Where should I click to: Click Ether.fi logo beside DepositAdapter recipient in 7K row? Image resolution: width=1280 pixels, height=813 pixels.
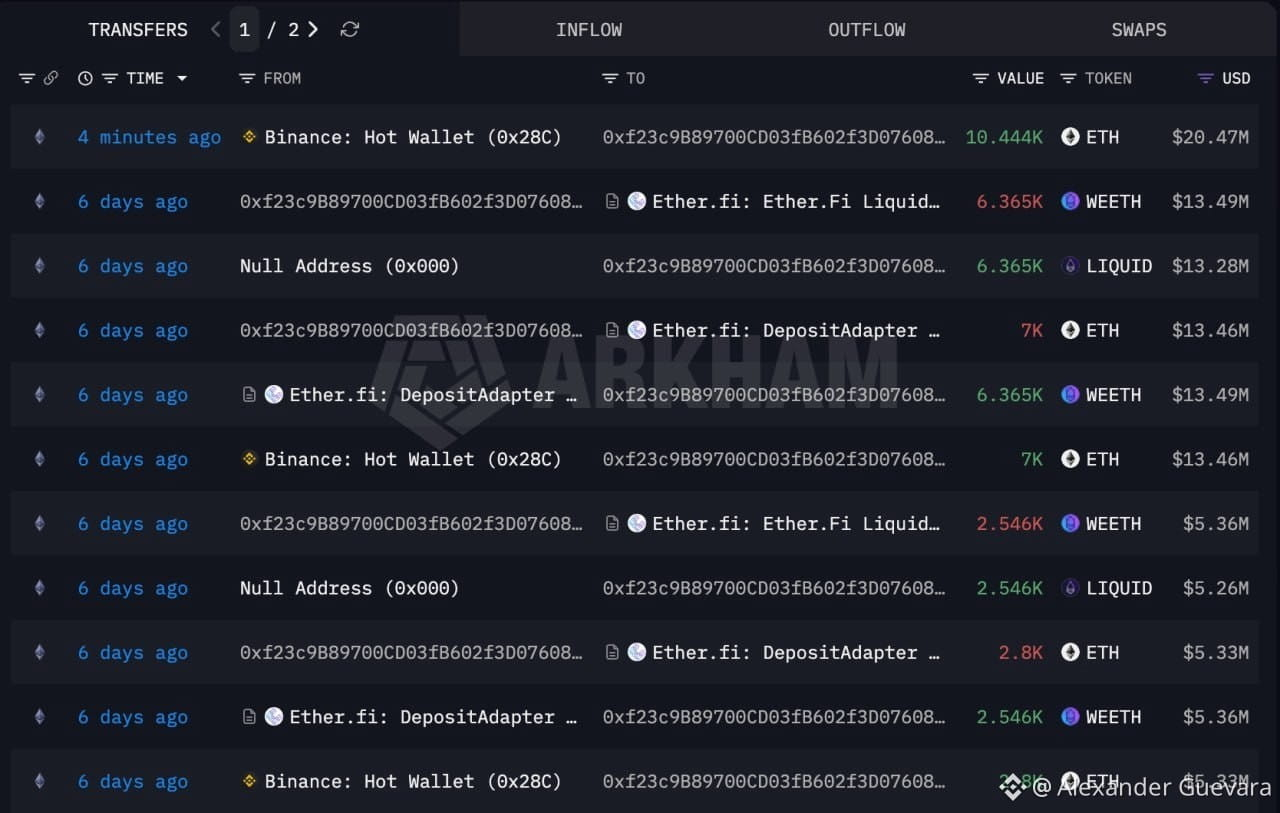pyautogui.click(x=637, y=330)
